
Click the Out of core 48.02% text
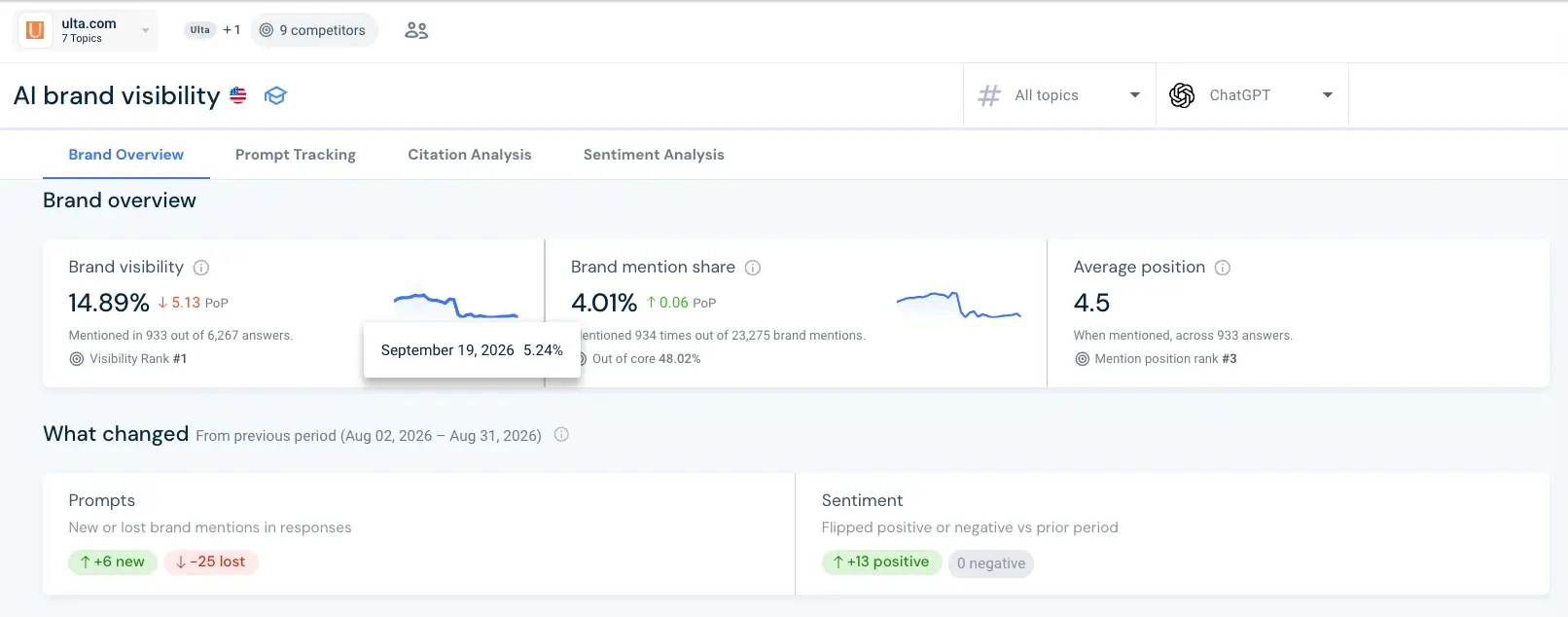click(x=646, y=359)
